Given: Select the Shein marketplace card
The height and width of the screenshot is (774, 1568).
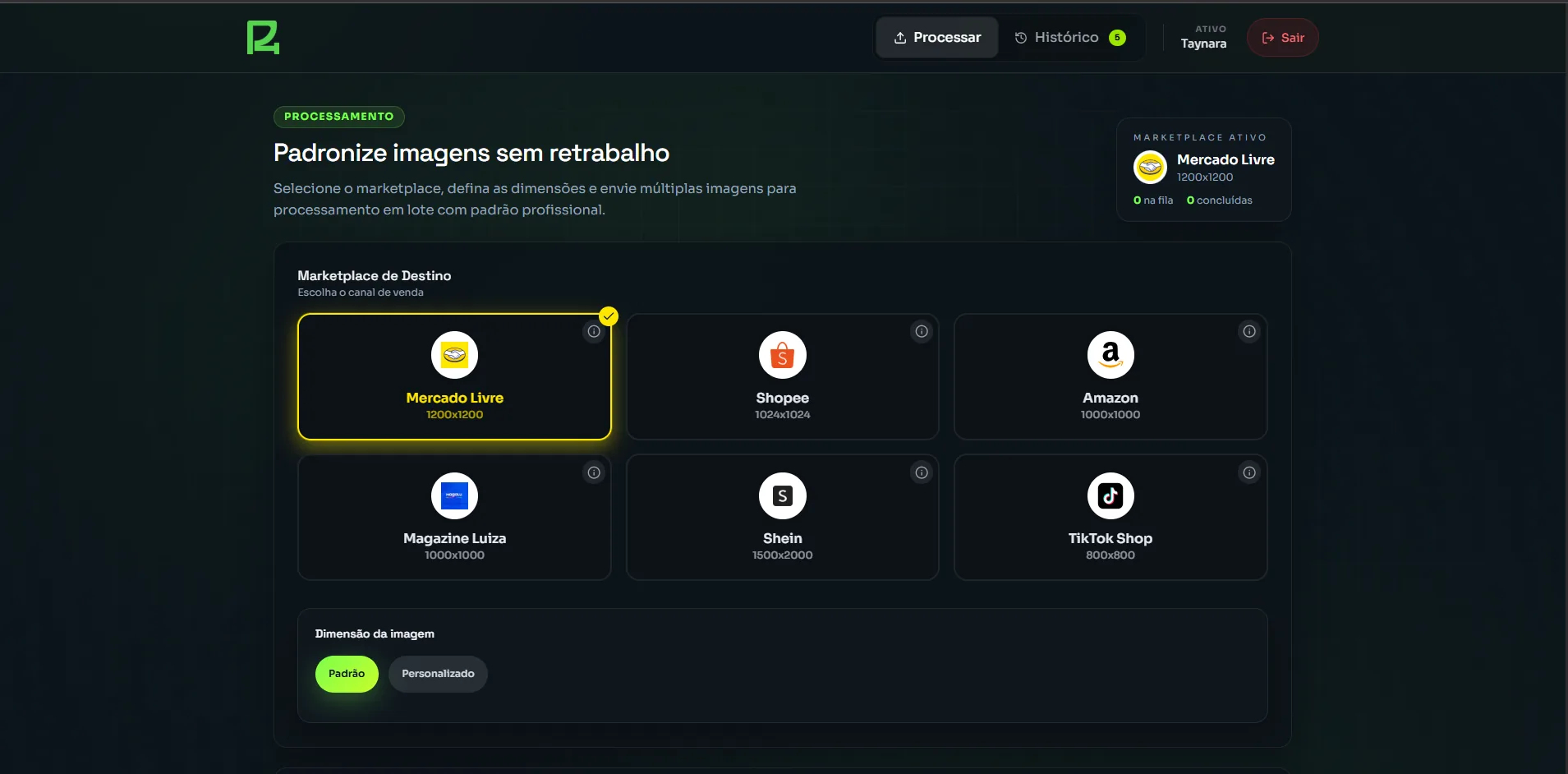Looking at the screenshot, I should 782,518.
